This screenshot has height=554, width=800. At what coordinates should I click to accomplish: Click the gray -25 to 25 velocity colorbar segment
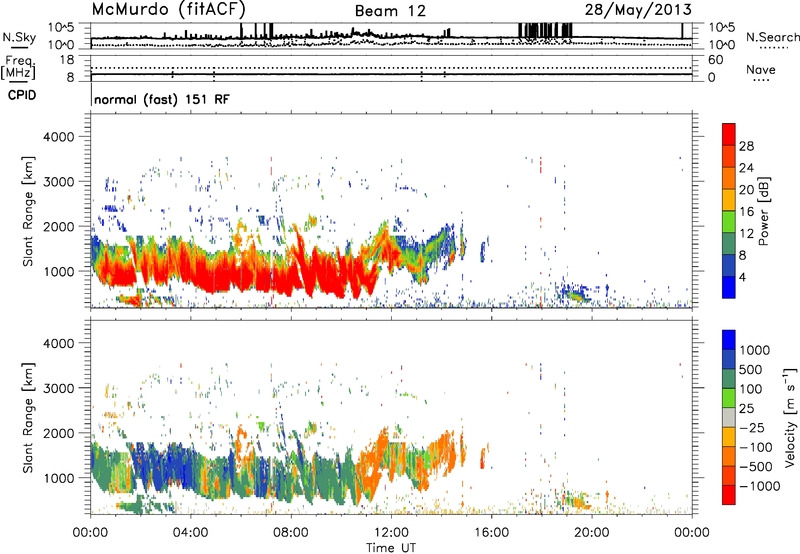point(729,417)
